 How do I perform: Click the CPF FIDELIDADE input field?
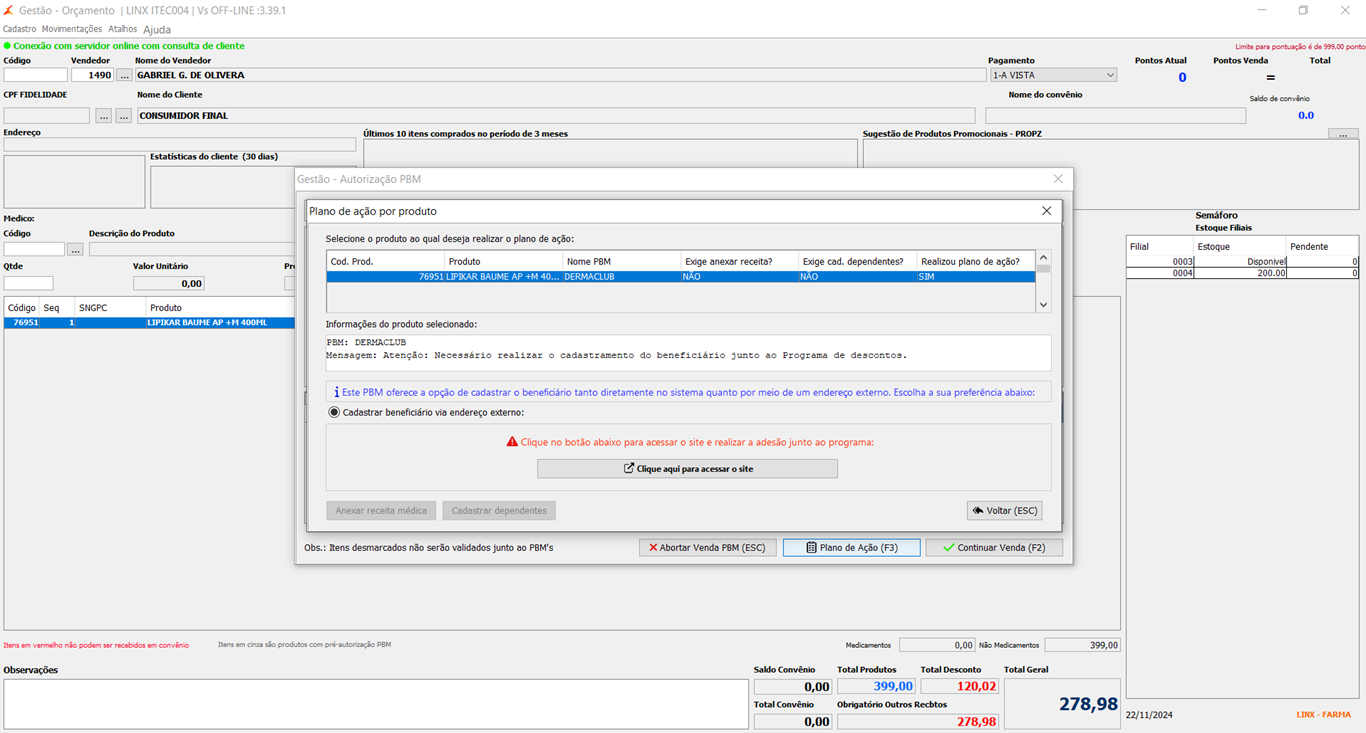click(x=46, y=116)
